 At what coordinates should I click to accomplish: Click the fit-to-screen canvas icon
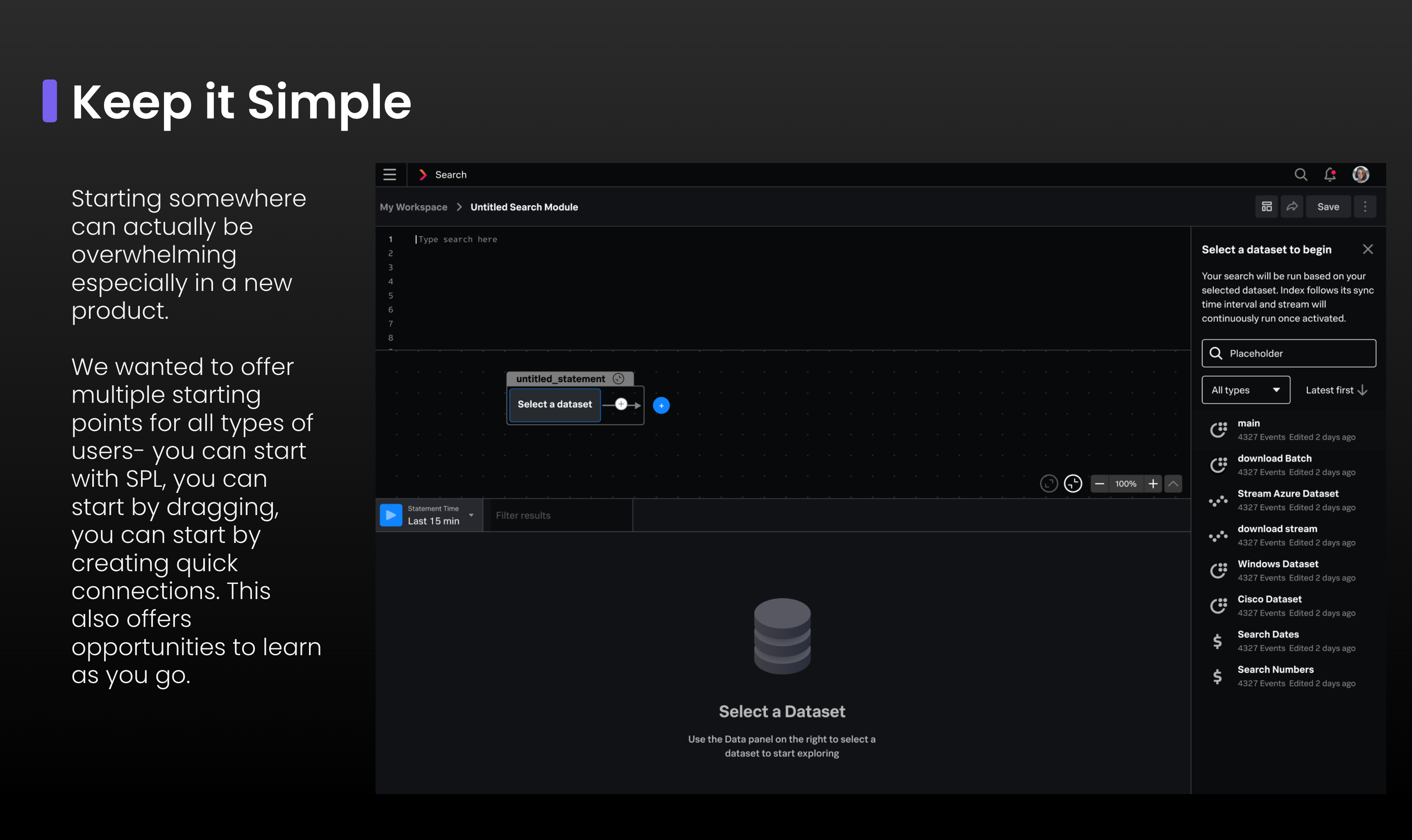(1049, 484)
